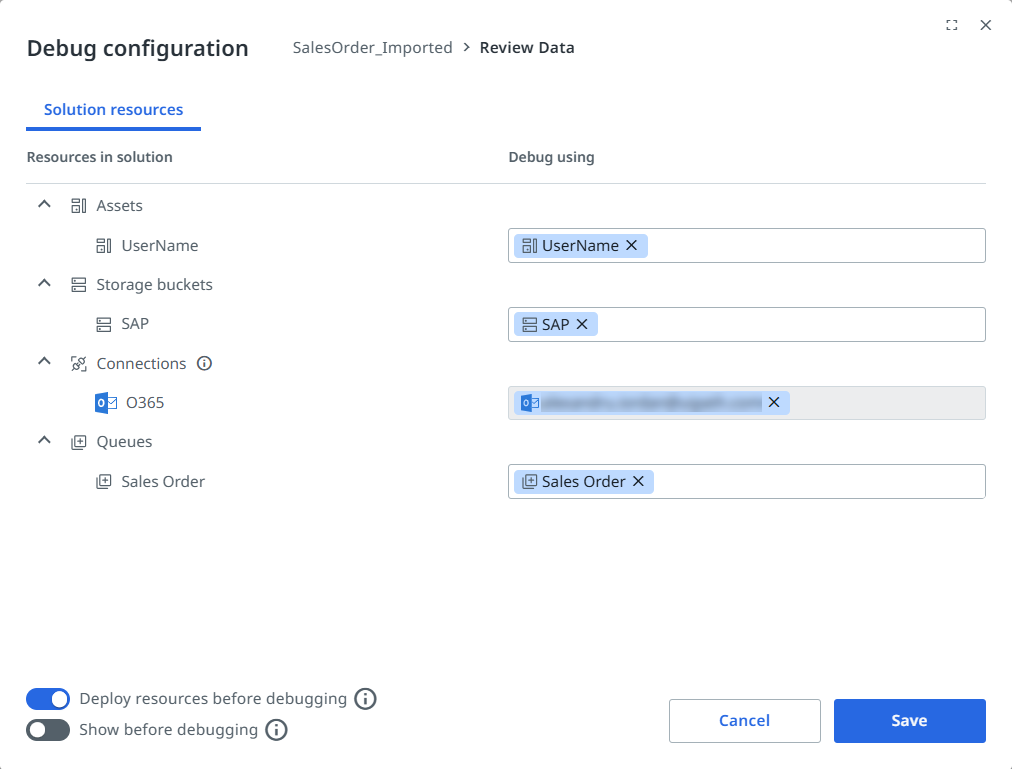The height and width of the screenshot is (769, 1012).
Task: Collapse the Assets section
Action: [44, 204]
